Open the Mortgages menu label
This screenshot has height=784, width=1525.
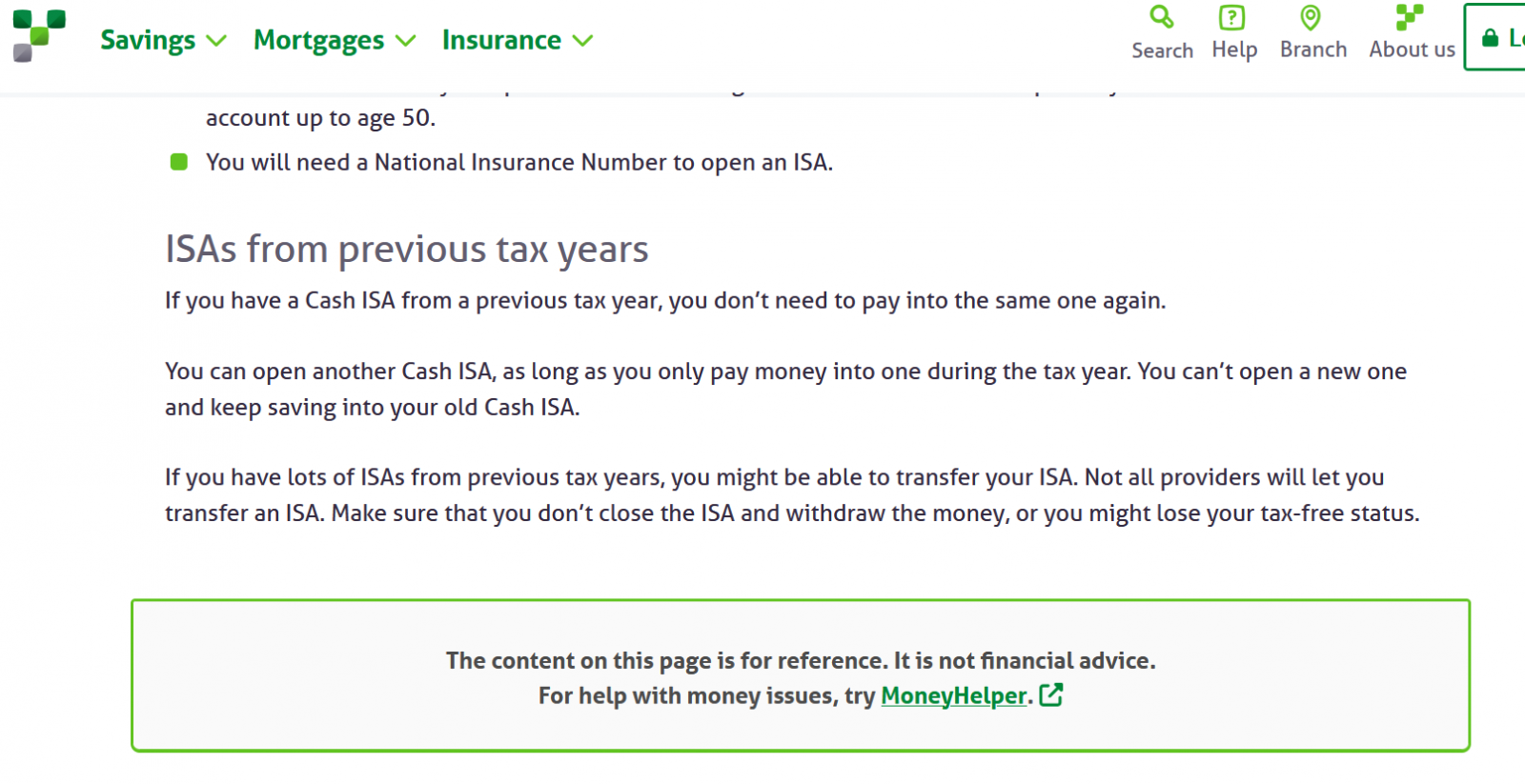(x=318, y=40)
